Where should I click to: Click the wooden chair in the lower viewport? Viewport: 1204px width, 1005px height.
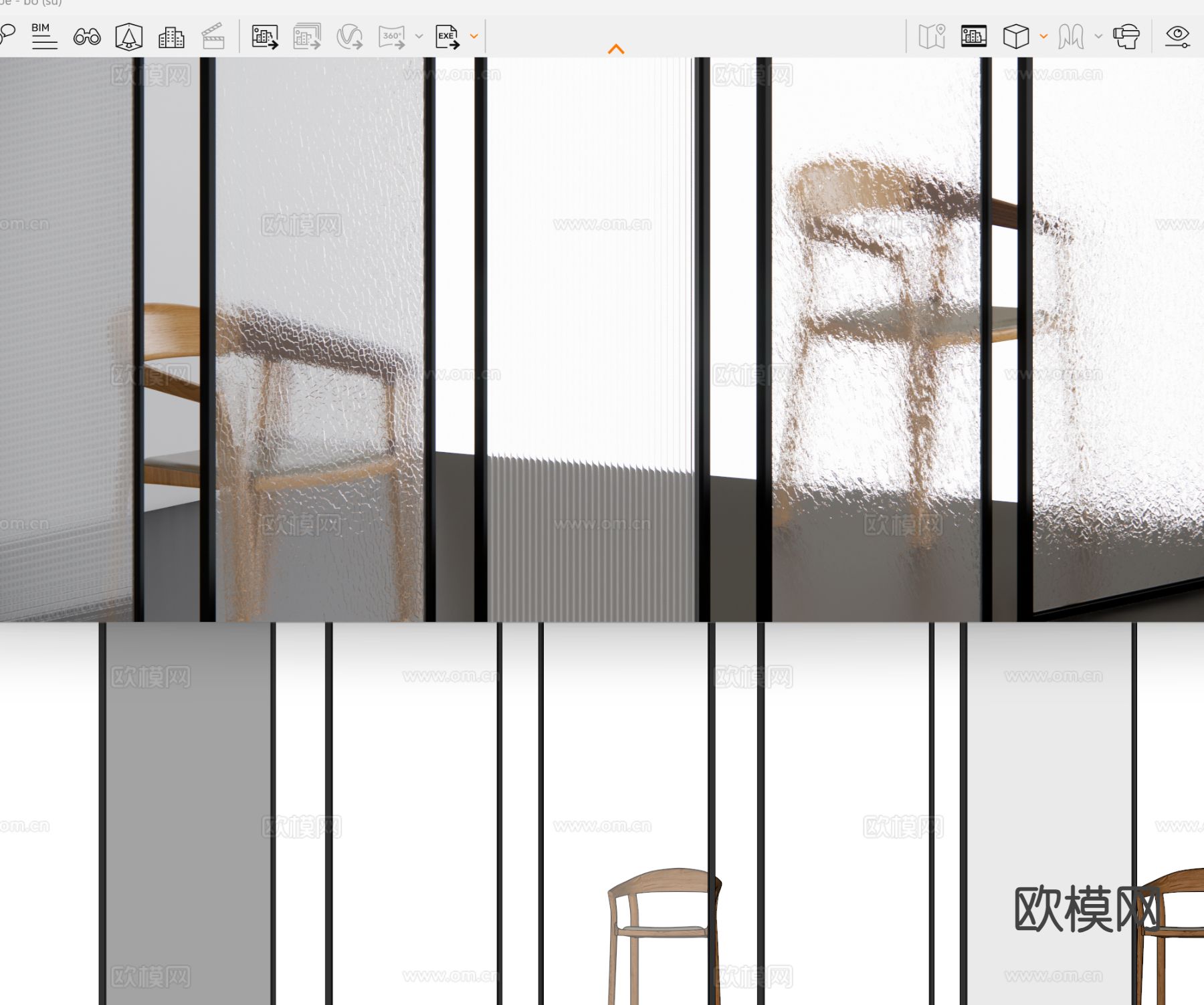[x=664, y=936]
